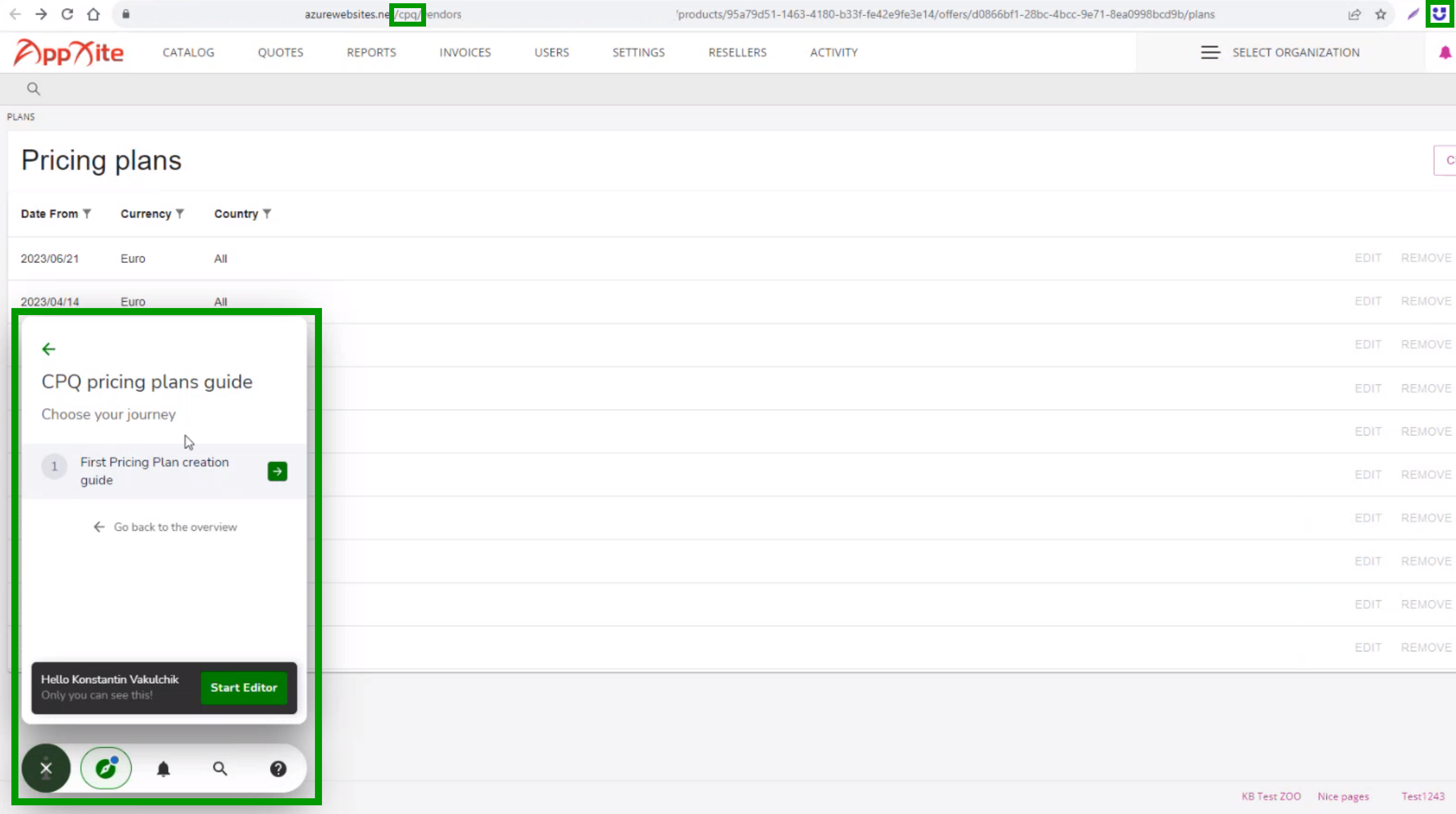Click the browser forward arrow
Viewport: 1456px width, 814px height.
click(41, 14)
